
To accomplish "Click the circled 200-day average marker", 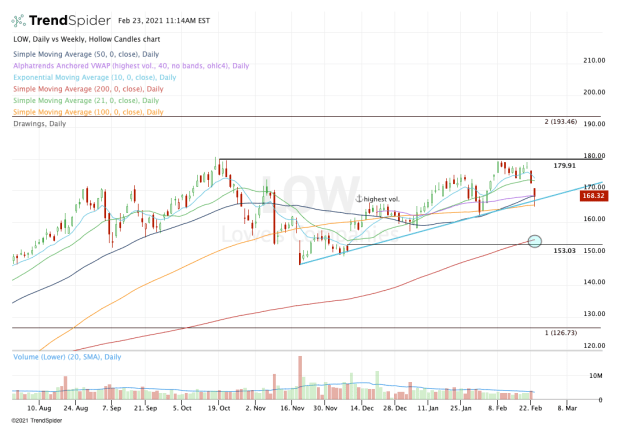I will click(x=535, y=241).
